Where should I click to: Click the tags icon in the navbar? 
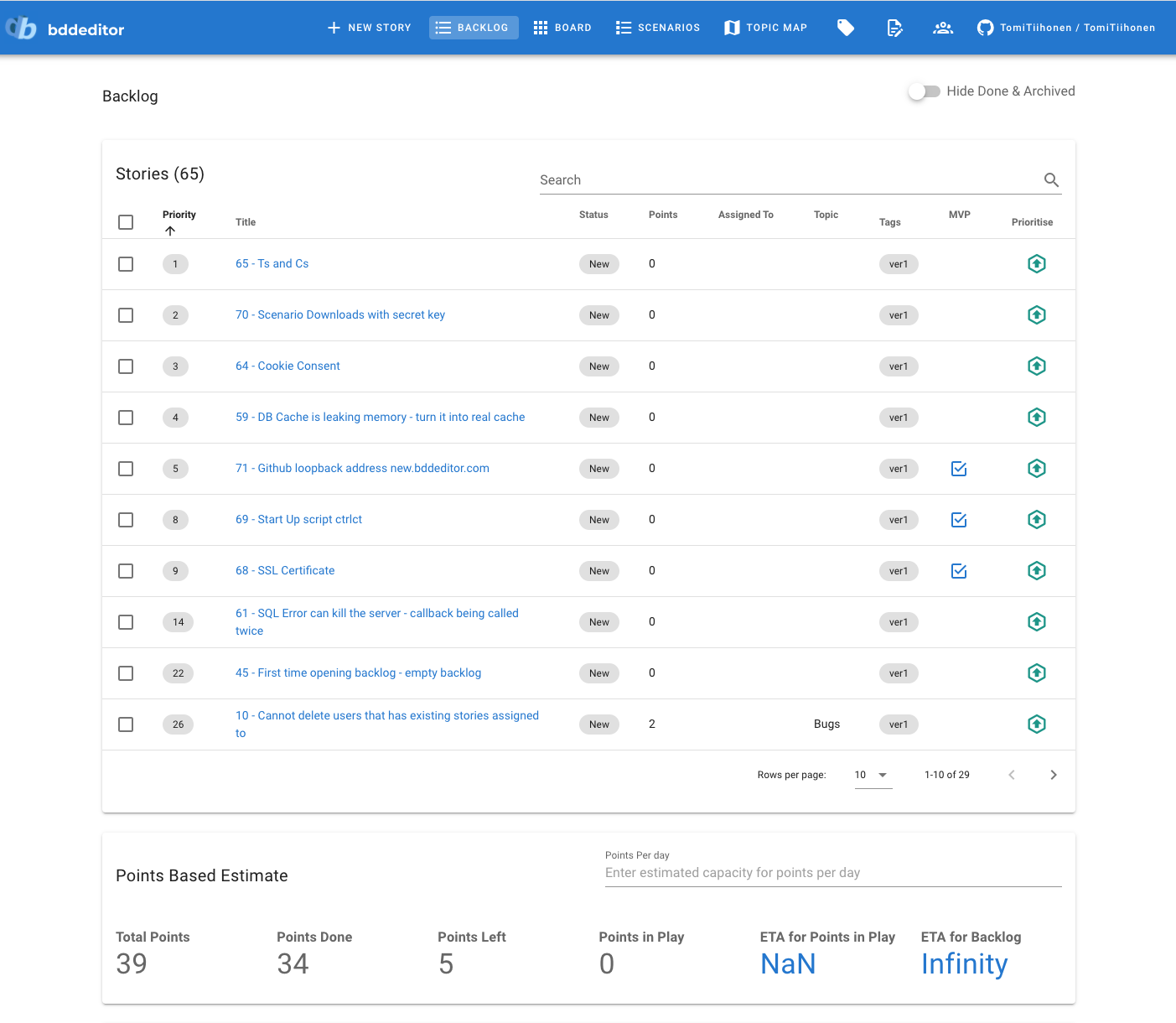click(x=846, y=28)
